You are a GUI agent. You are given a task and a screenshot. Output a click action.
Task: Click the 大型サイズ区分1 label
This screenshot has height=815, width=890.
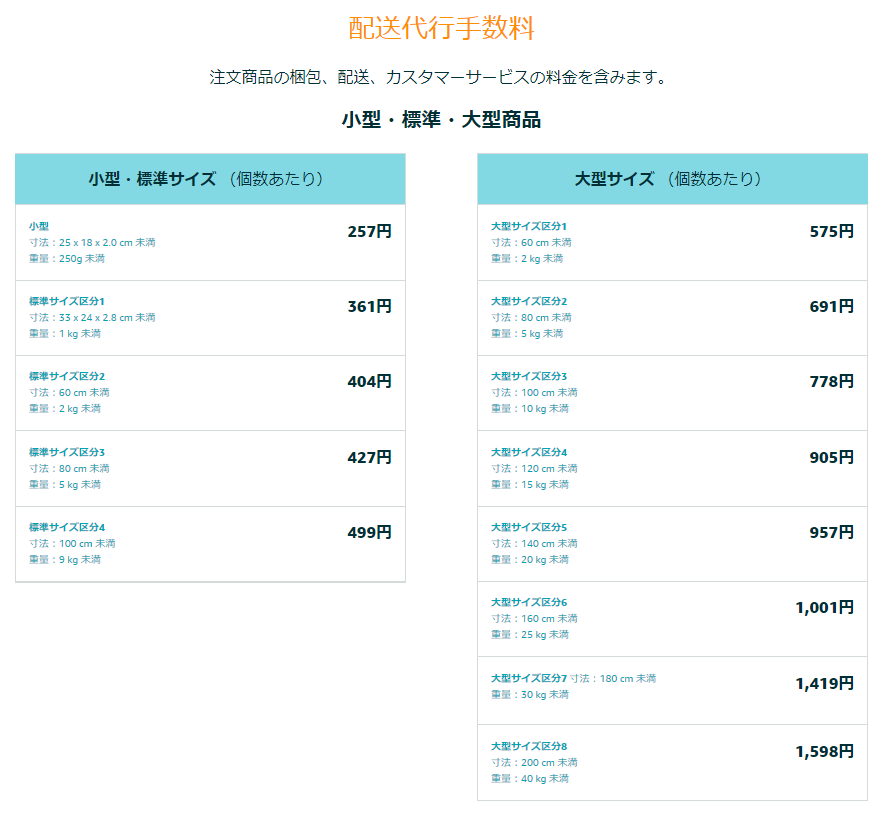pos(529,227)
